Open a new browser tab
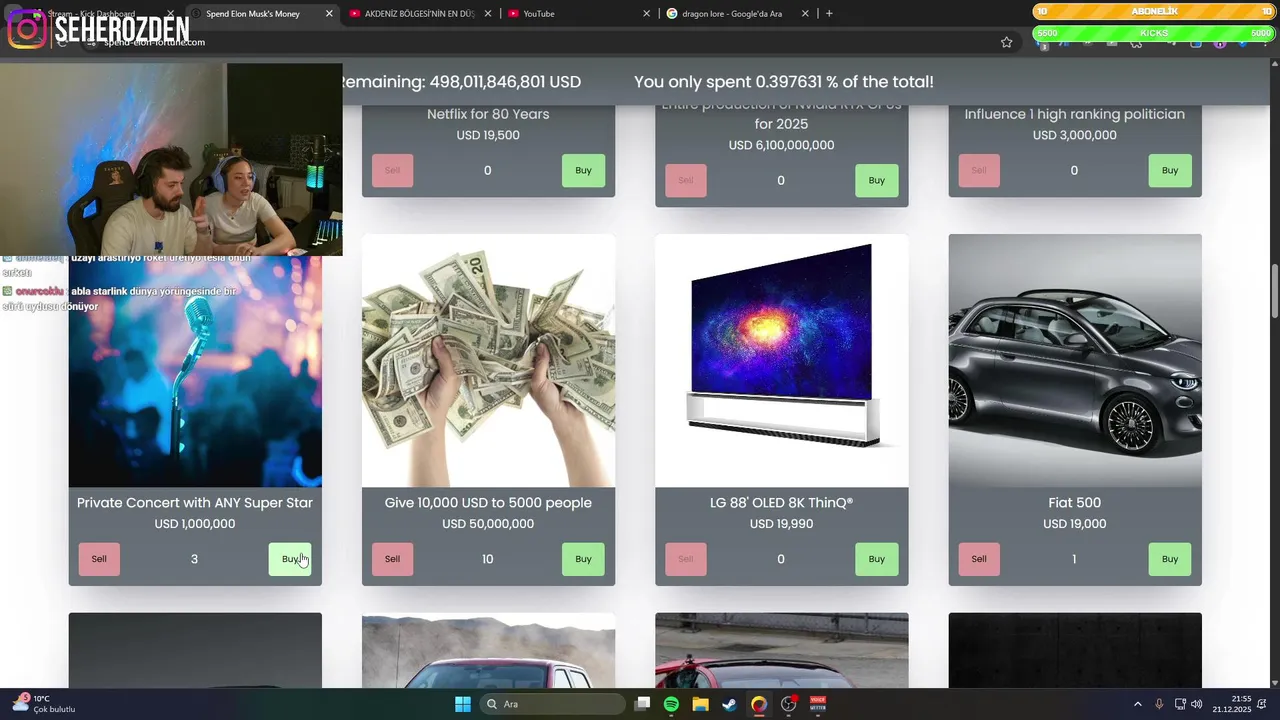 click(x=829, y=13)
